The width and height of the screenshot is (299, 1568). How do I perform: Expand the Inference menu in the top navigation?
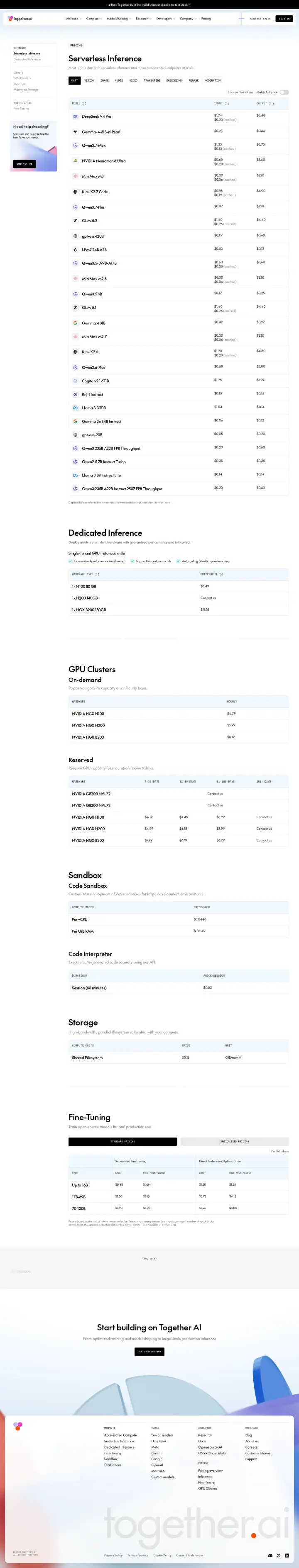(73, 19)
